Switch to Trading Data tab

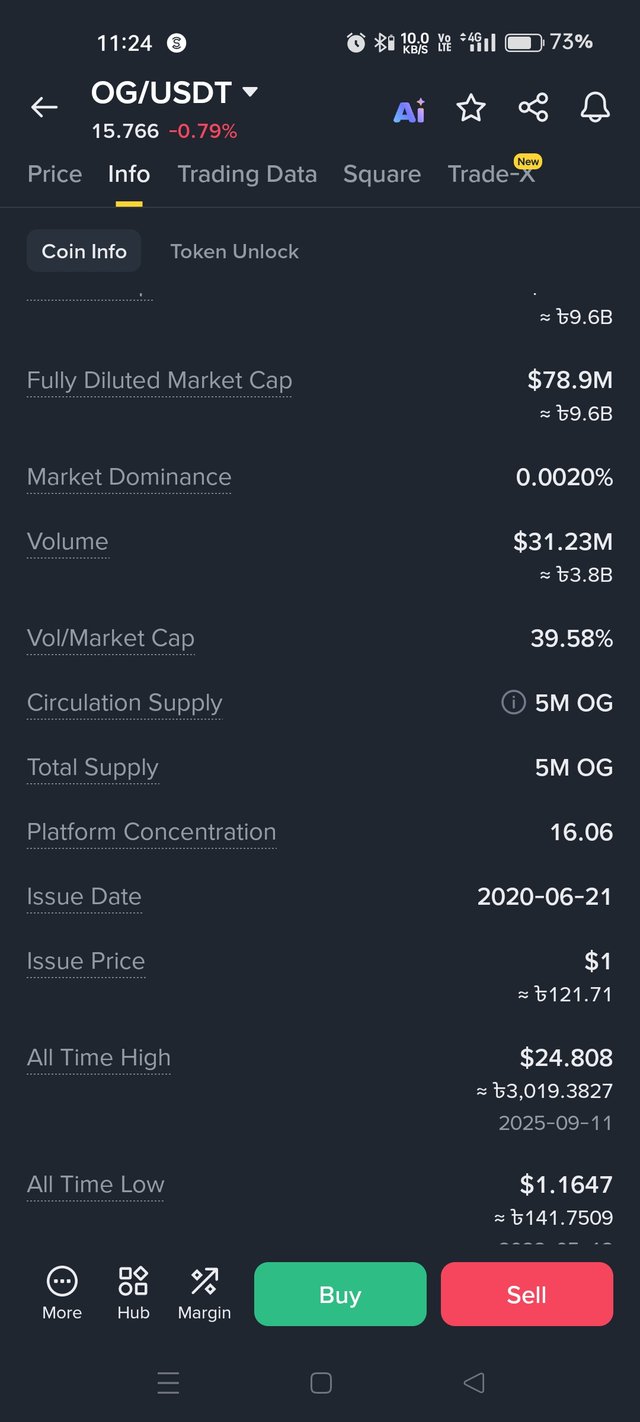pyautogui.click(x=247, y=174)
